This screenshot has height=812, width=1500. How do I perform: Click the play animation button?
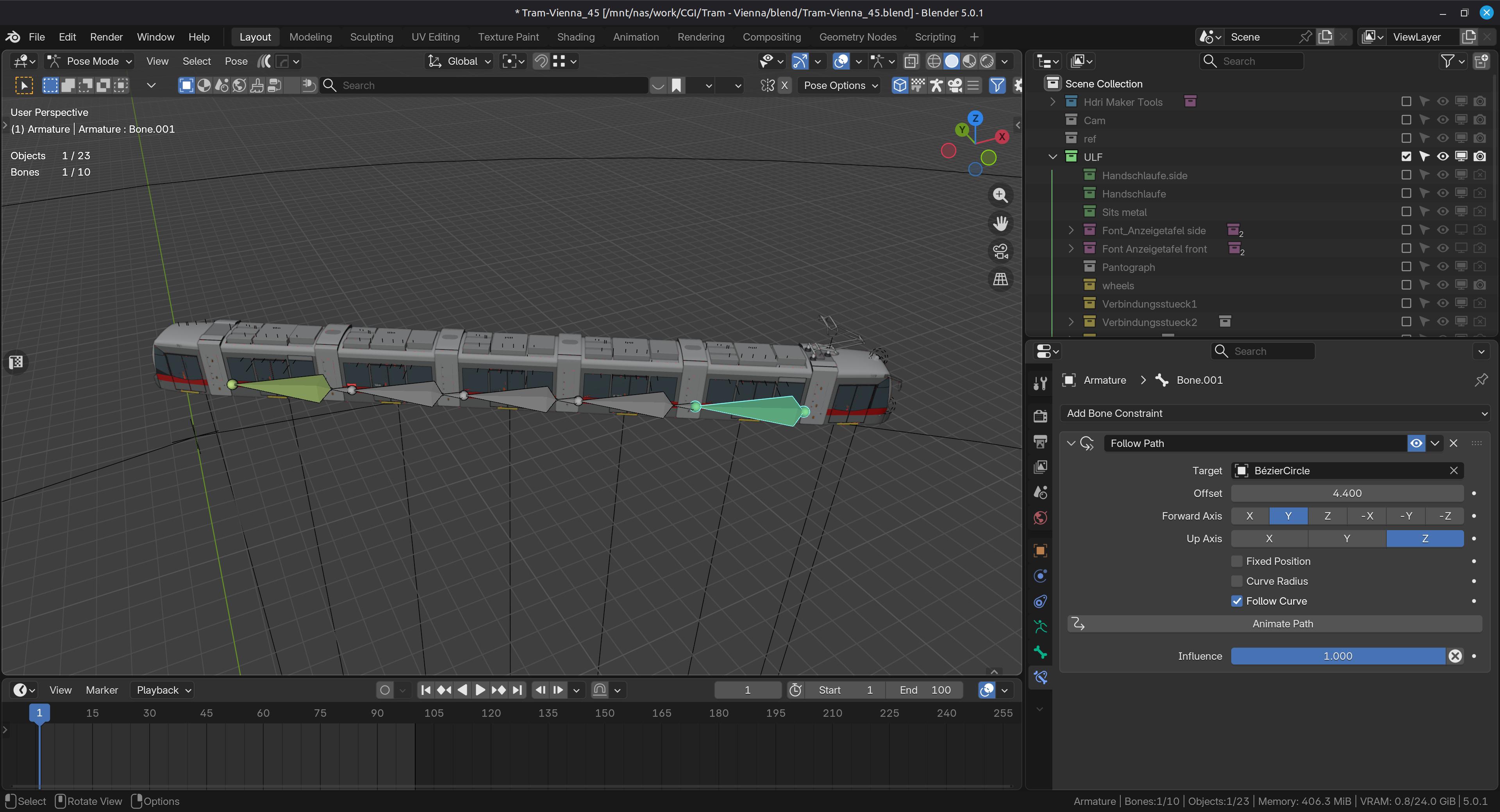tap(480, 690)
